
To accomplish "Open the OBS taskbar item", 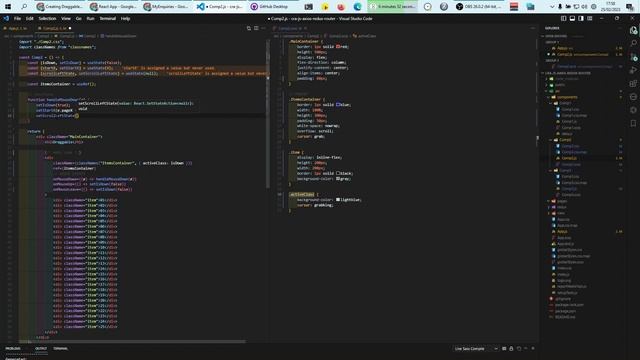I will click(479, 7).
